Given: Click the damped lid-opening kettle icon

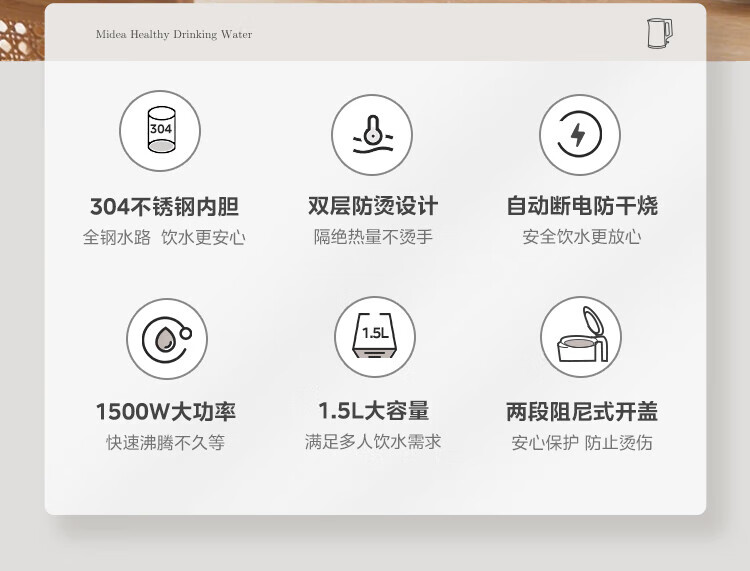Looking at the screenshot, I should click(x=580, y=337).
